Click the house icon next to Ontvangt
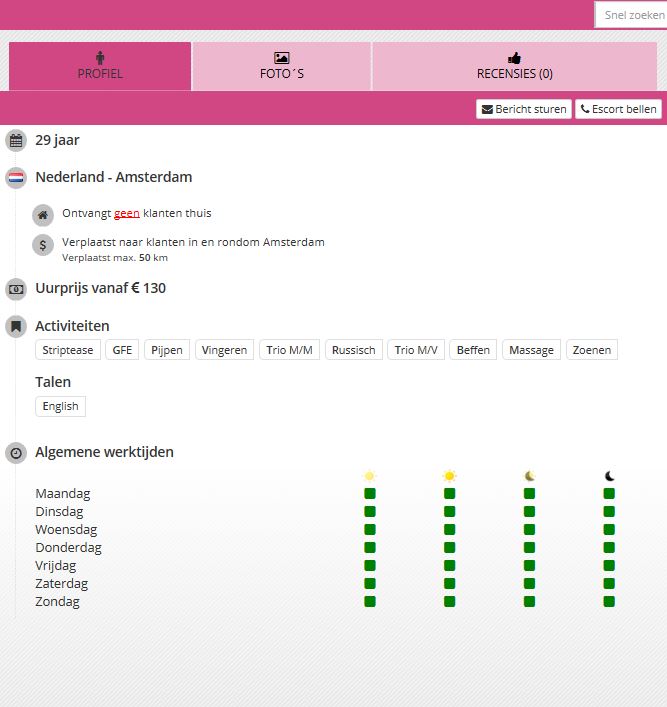 (43, 214)
